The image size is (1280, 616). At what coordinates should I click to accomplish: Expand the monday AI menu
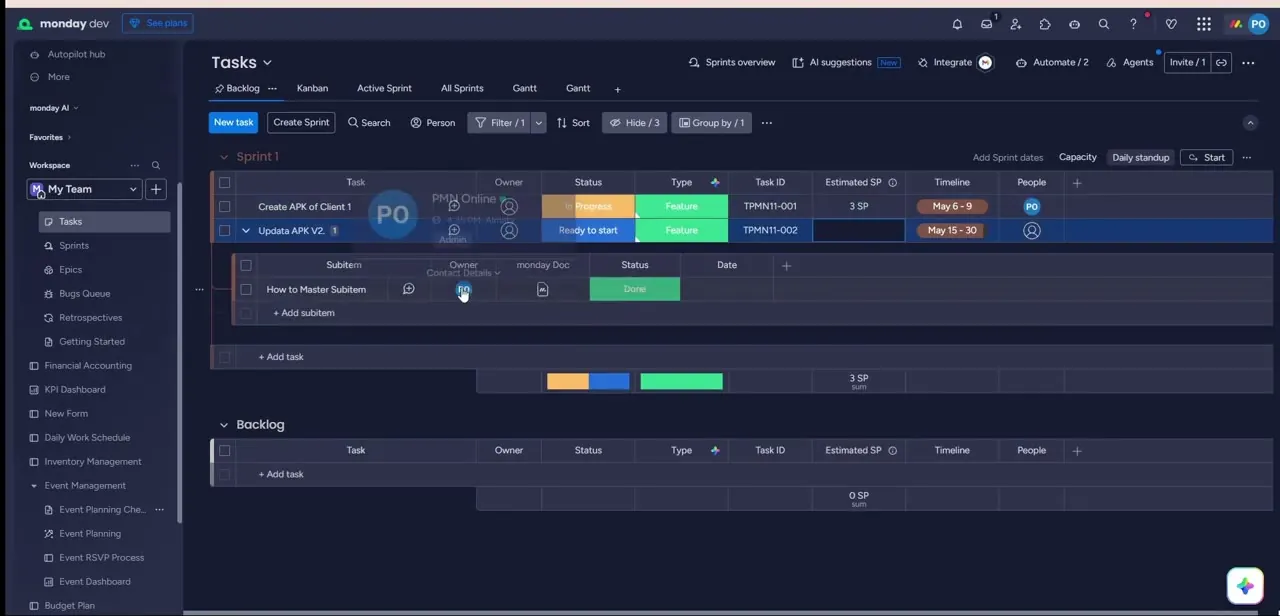pyautogui.click(x=76, y=108)
